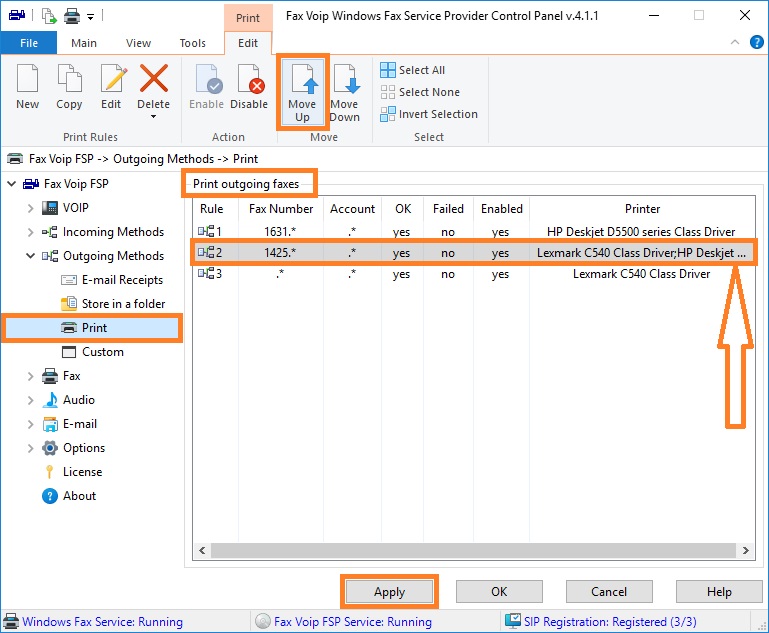This screenshot has height=633, width=769.
Task: Expand the Fax tree node
Action: [x=30, y=376]
